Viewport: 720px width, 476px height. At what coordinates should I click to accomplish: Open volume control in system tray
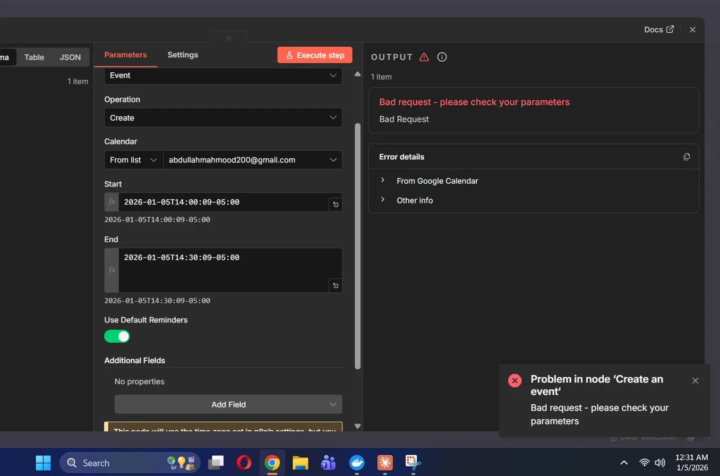(x=659, y=463)
